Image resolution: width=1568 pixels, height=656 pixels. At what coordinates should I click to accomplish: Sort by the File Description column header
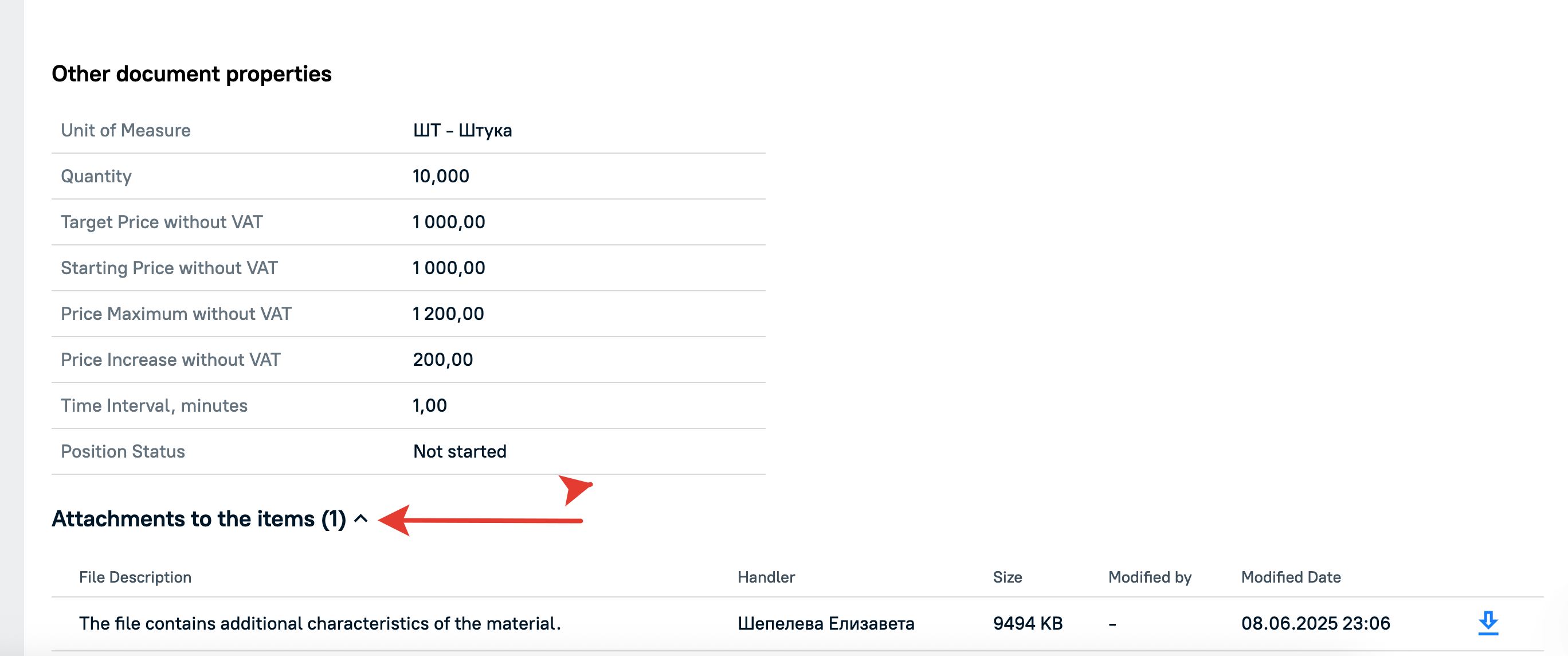pyautogui.click(x=135, y=577)
